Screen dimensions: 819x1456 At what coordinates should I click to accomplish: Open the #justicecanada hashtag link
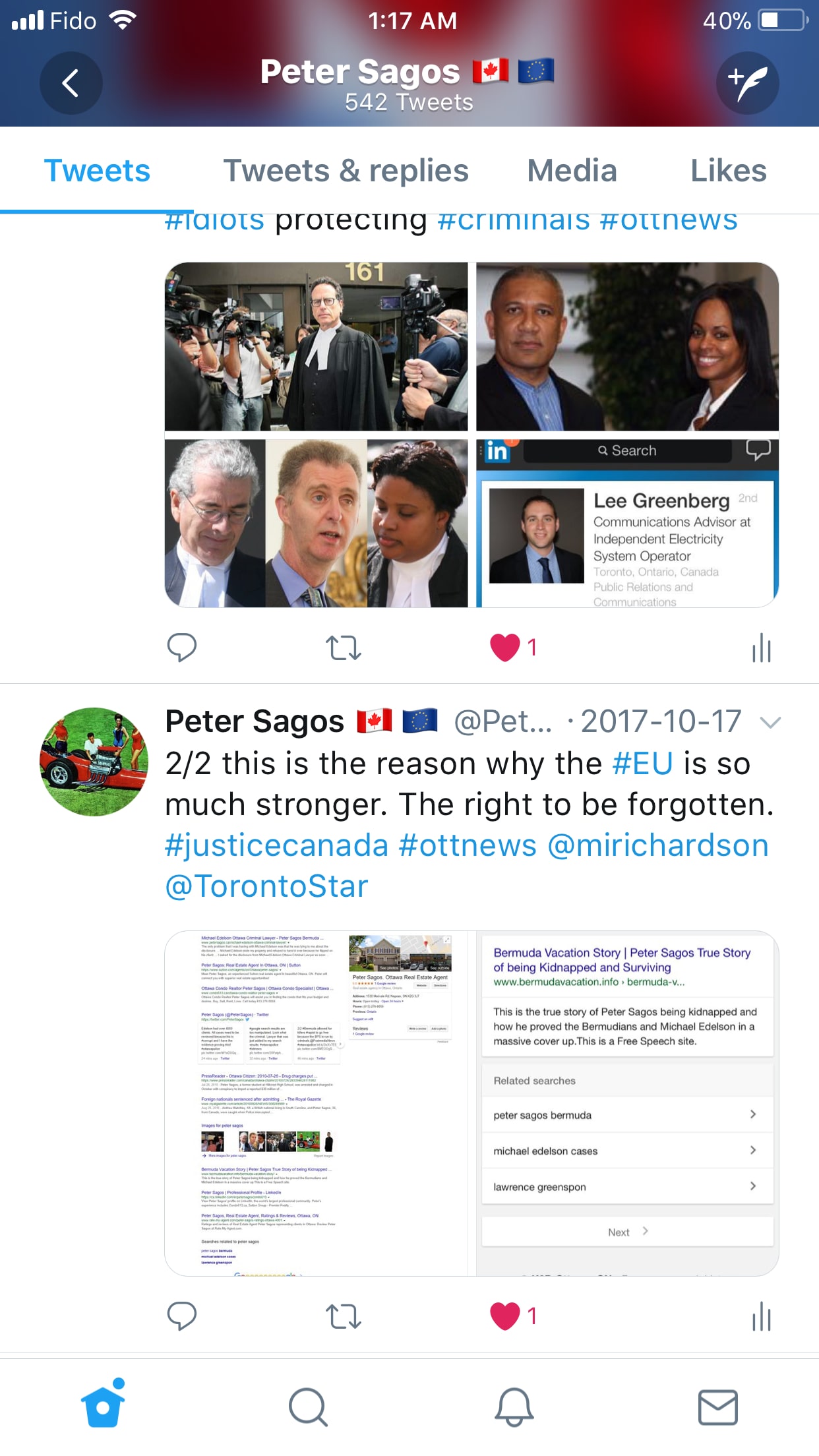276,845
